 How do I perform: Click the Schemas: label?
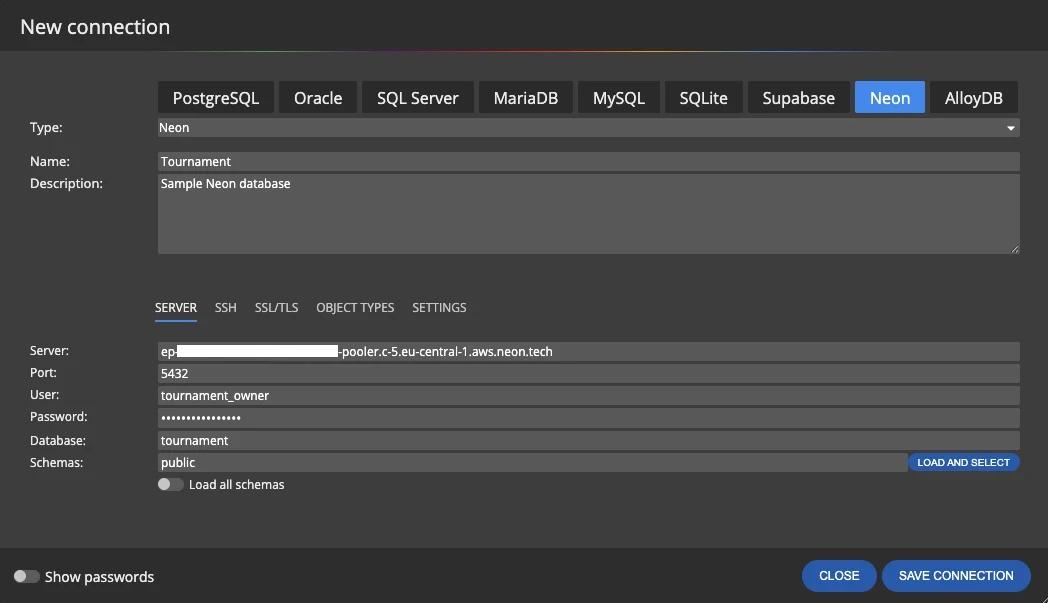click(x=56, y=463)
